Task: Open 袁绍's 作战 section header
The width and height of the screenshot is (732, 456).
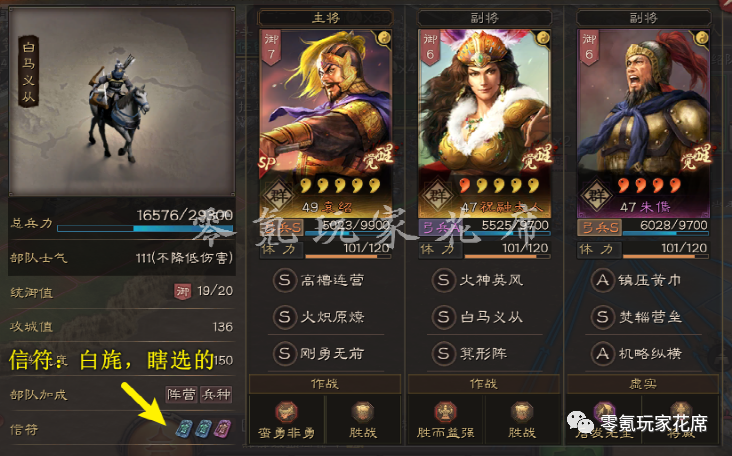Action: (325, 384)
